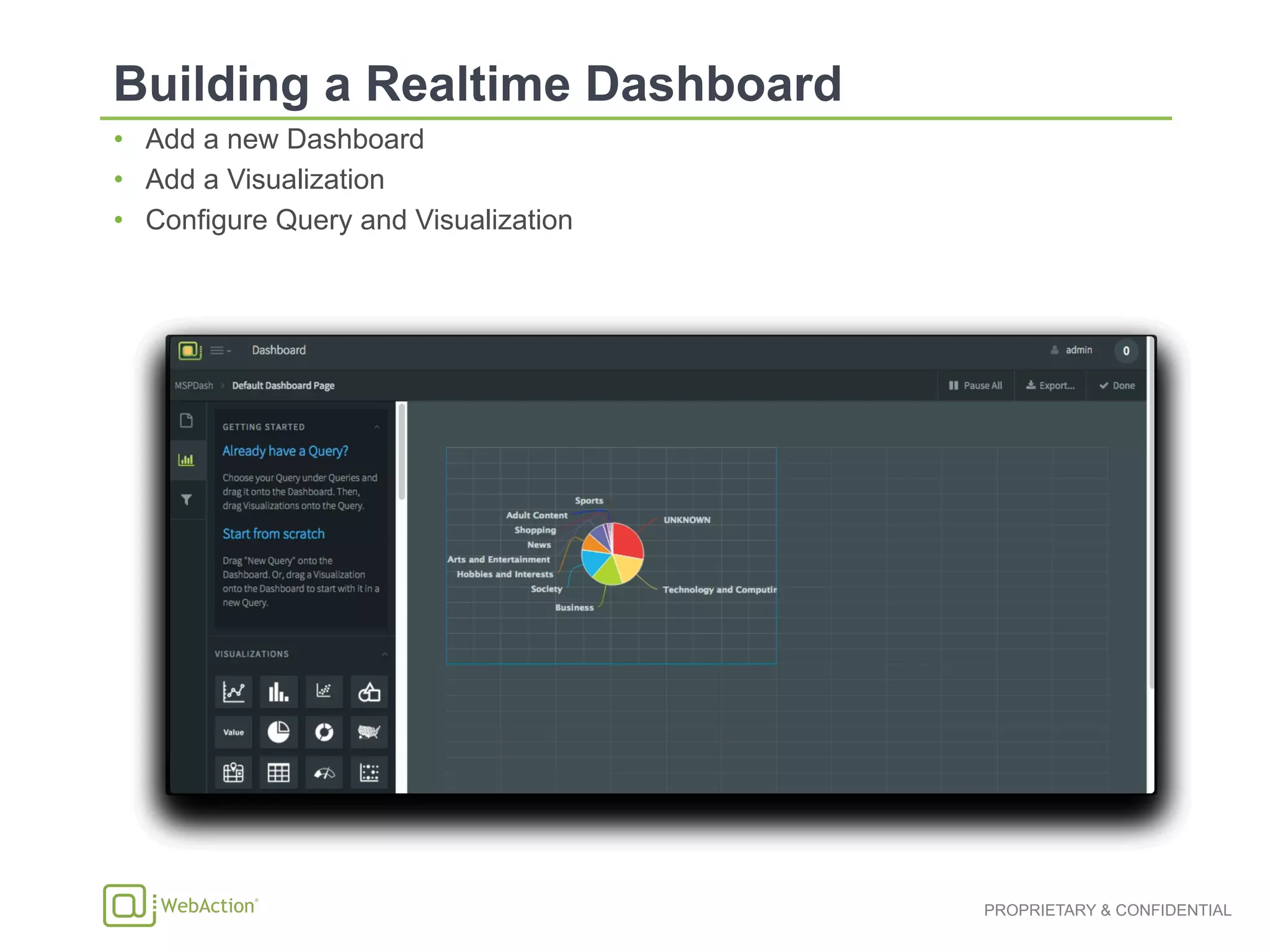Open the admin user menu
Image resolution: width=1270 pixels, height=952 pixels.
(x=1071, y=350)
